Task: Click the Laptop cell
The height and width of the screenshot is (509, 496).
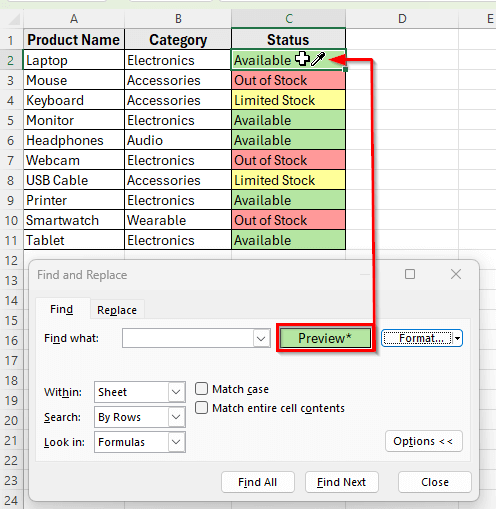Action: (x=74, y=60)
